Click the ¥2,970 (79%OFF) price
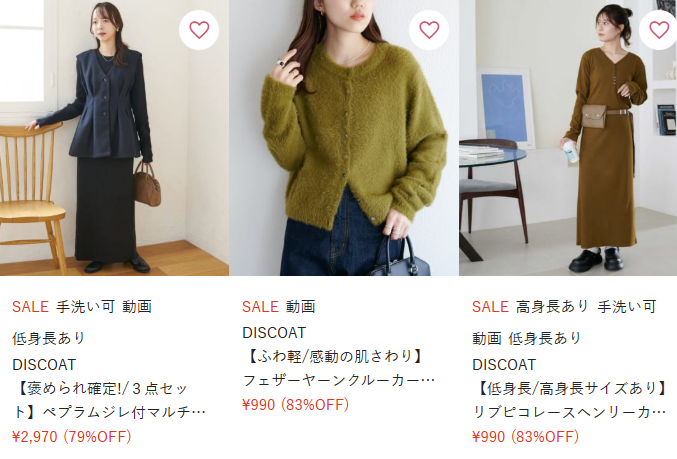This screenshot has width=677, height=459. [x=72, y=437]
